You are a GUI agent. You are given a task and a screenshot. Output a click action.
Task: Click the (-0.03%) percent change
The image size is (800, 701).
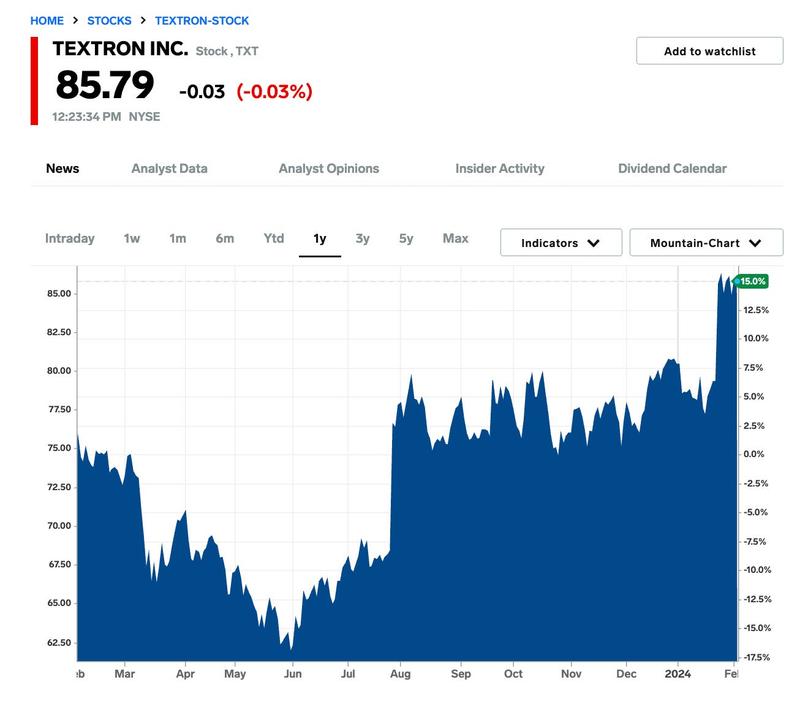tap(274, 92)
